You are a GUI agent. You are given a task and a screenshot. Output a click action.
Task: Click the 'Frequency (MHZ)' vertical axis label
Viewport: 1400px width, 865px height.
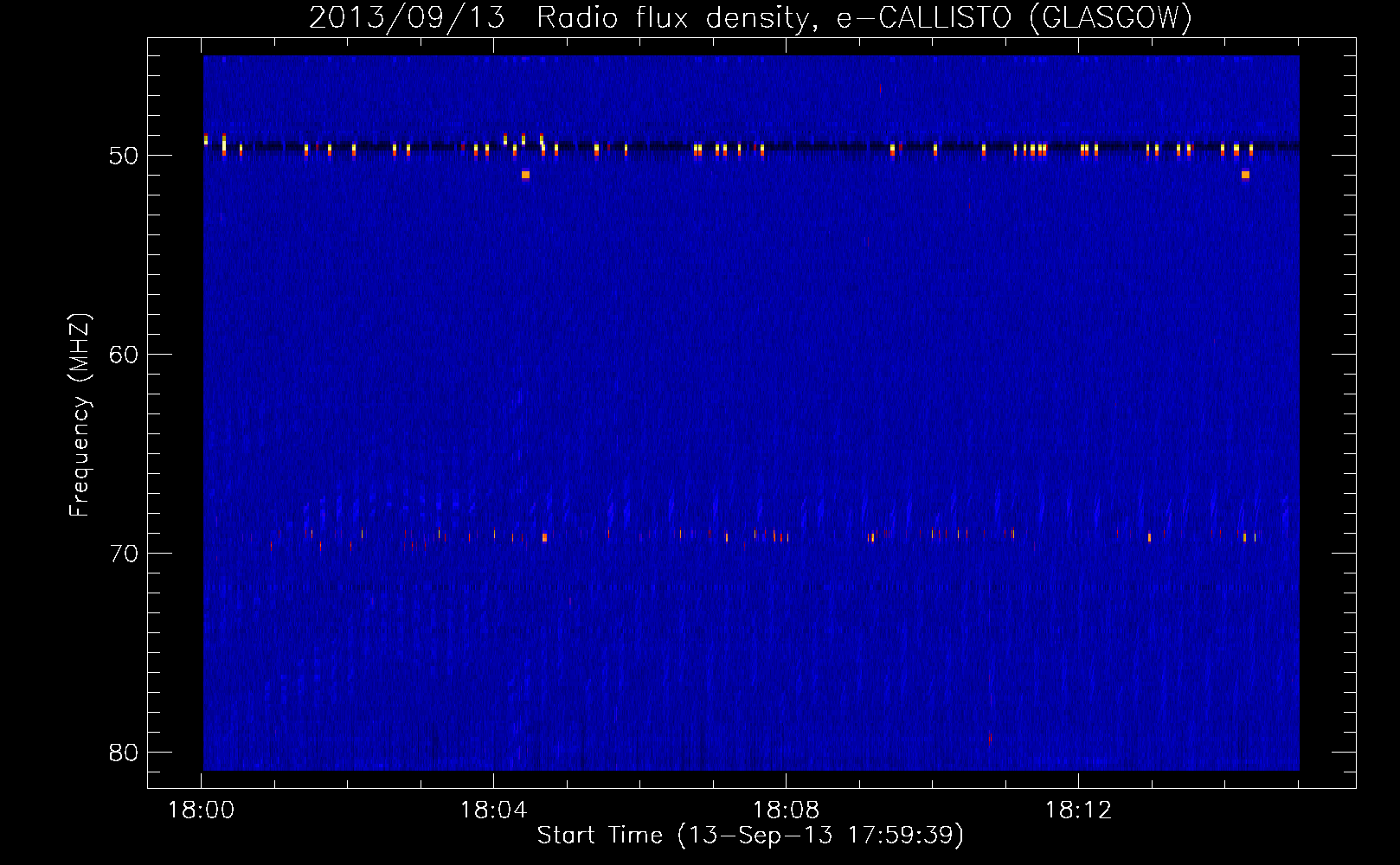79,415
